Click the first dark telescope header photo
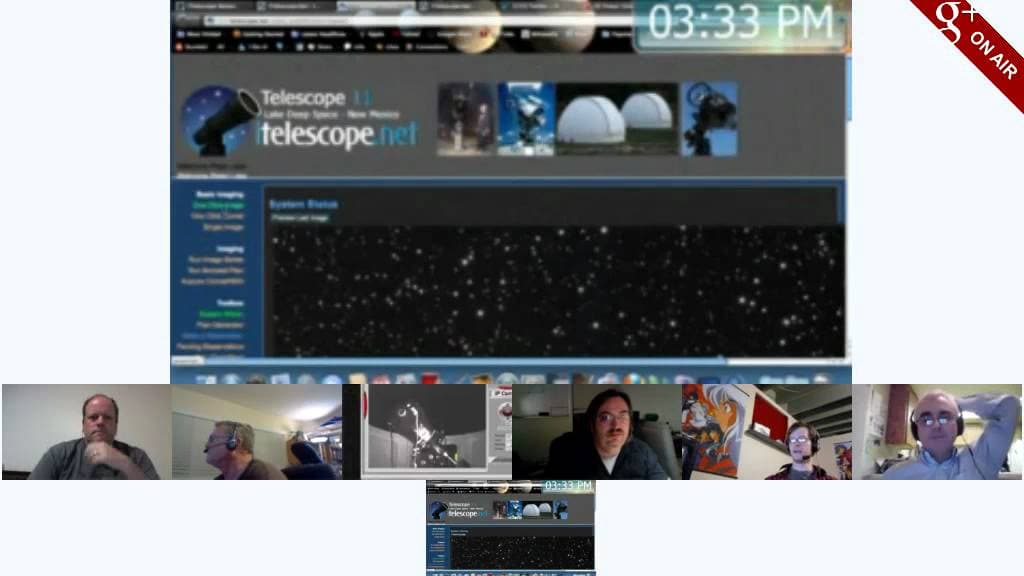Image resolution: width=1024 pixels, height=576 pixels. coord(467,119)
